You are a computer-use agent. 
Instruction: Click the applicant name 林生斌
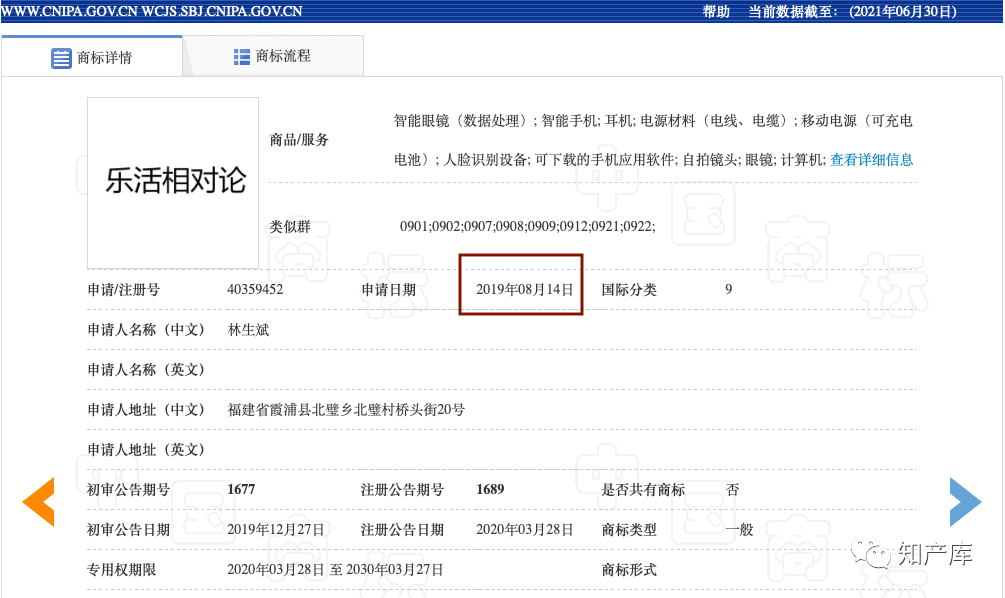(248, 330)
